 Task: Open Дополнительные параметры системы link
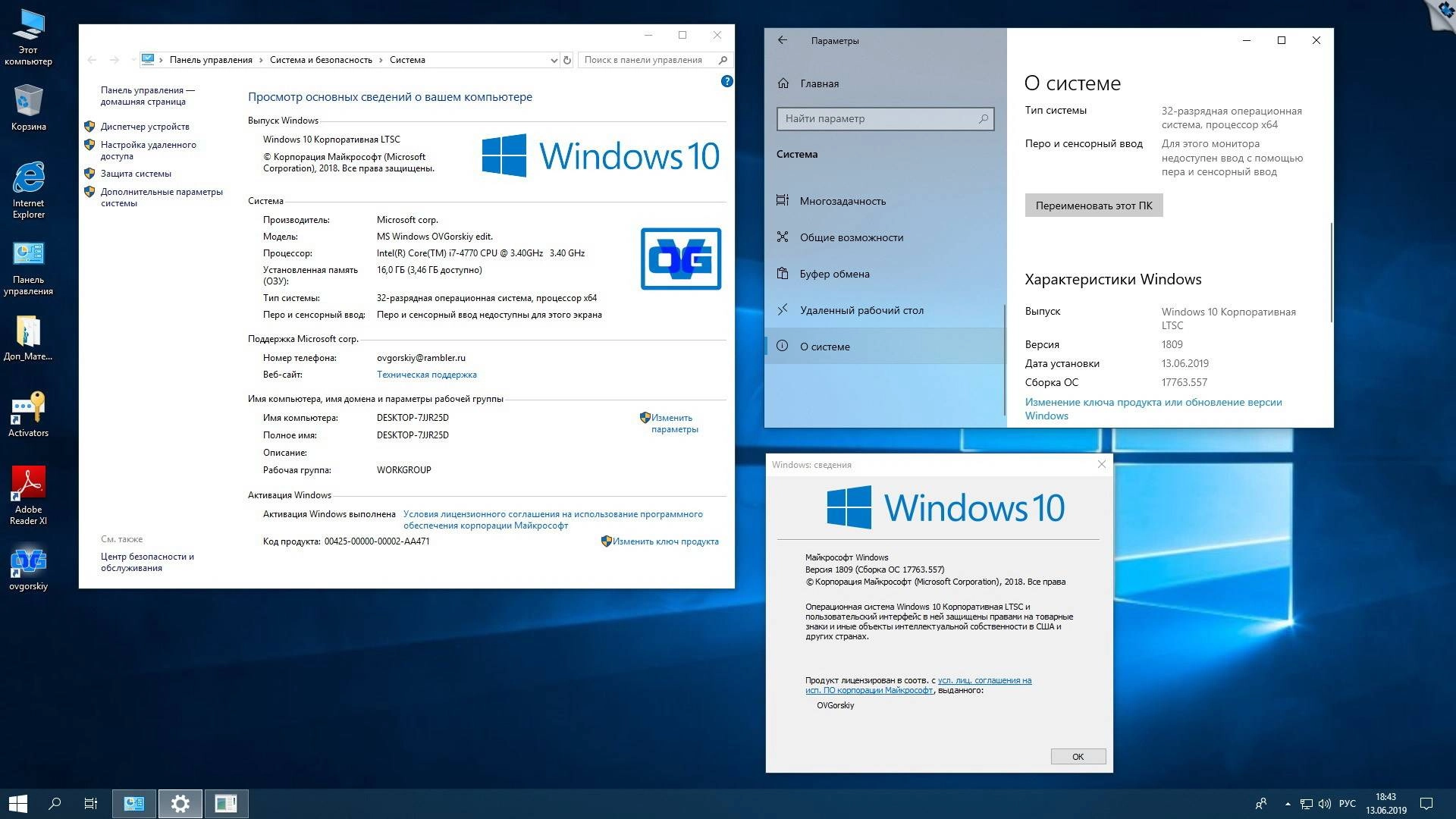(162, 197)
